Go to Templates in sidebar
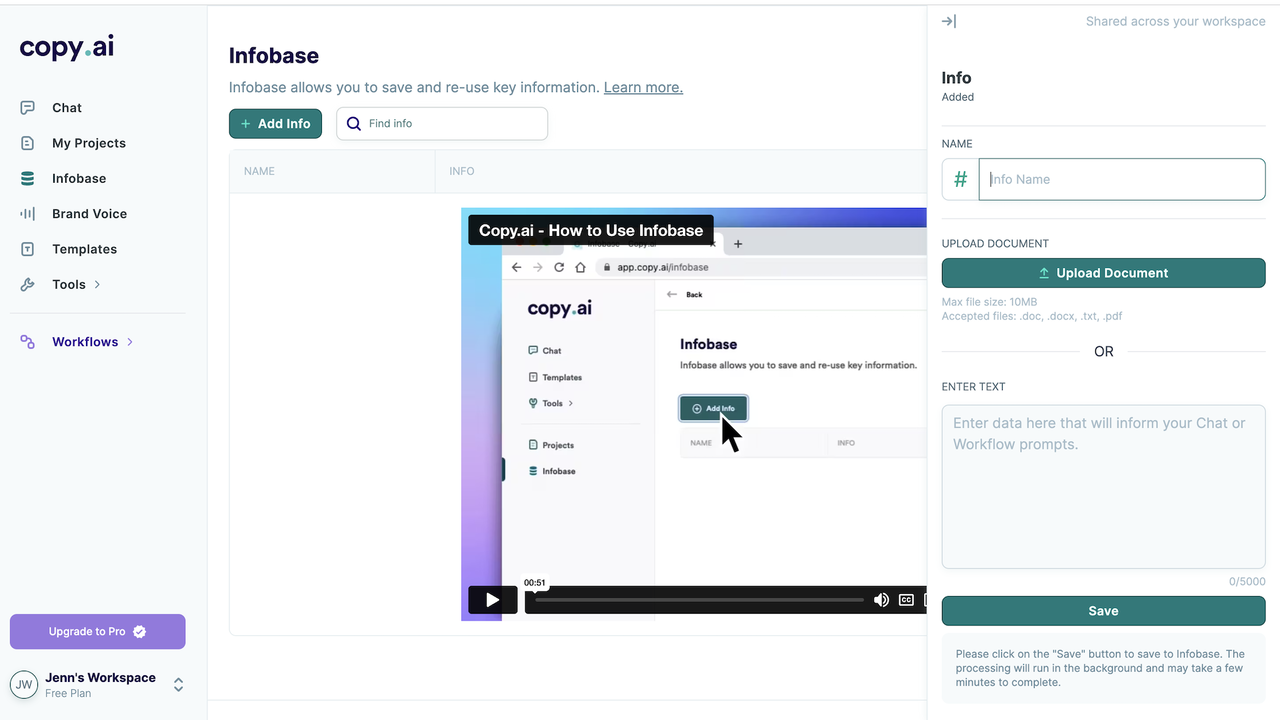Screen dimensions: 1280x720 pos(84,249)
